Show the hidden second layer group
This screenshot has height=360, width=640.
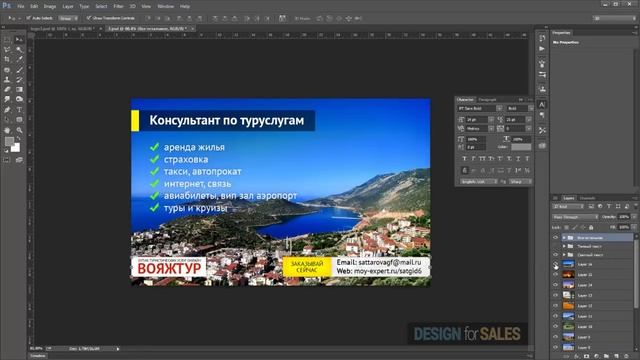point(556,246)
